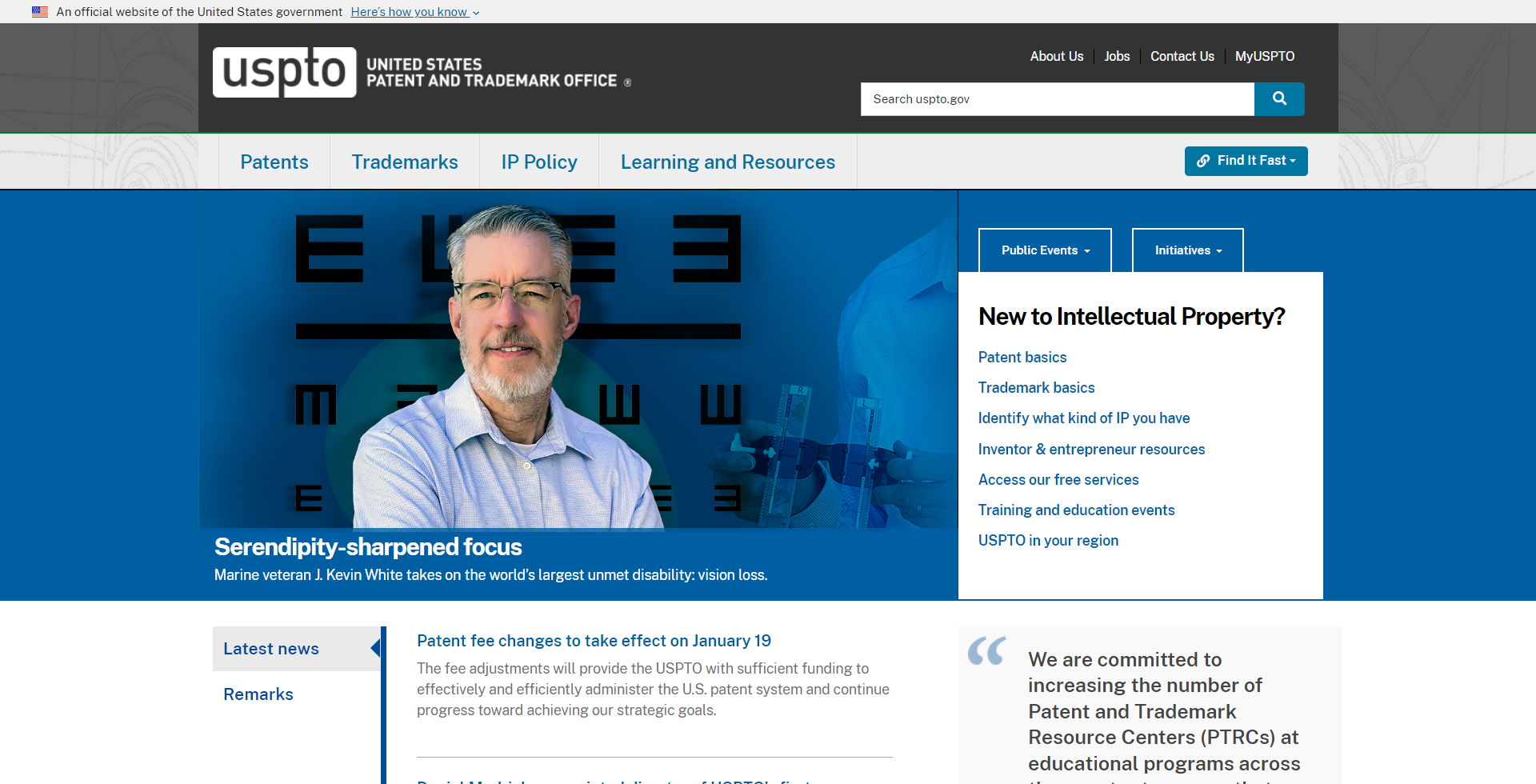Image resolution: width=1536 pixels, height=784 pixels.
Task: Expand the Public Events menu
Action: [x=1045, y=250]
